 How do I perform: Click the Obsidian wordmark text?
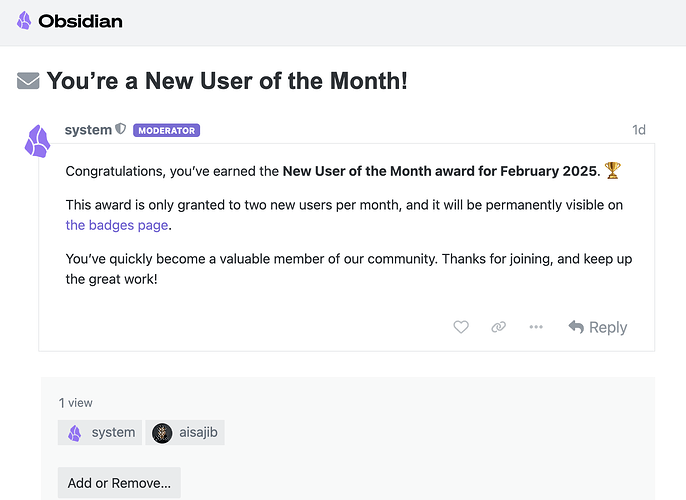(80, 21)
